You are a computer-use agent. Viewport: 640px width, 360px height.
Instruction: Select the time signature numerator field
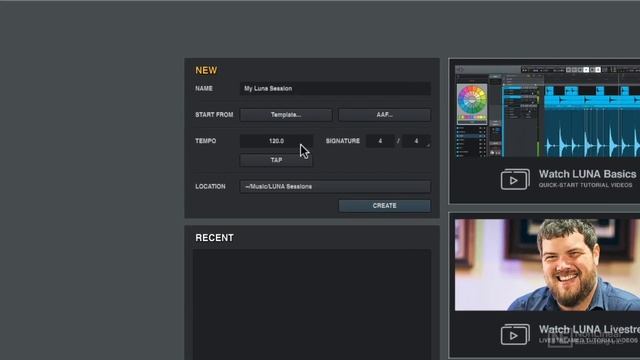click(x=380, y=141)
